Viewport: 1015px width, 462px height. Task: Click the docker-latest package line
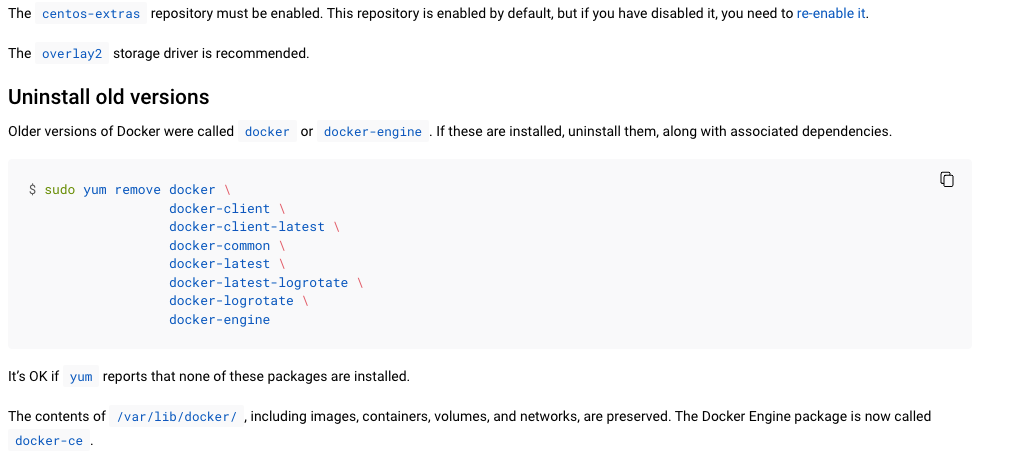pyautogui.click(x=219, y=264)
